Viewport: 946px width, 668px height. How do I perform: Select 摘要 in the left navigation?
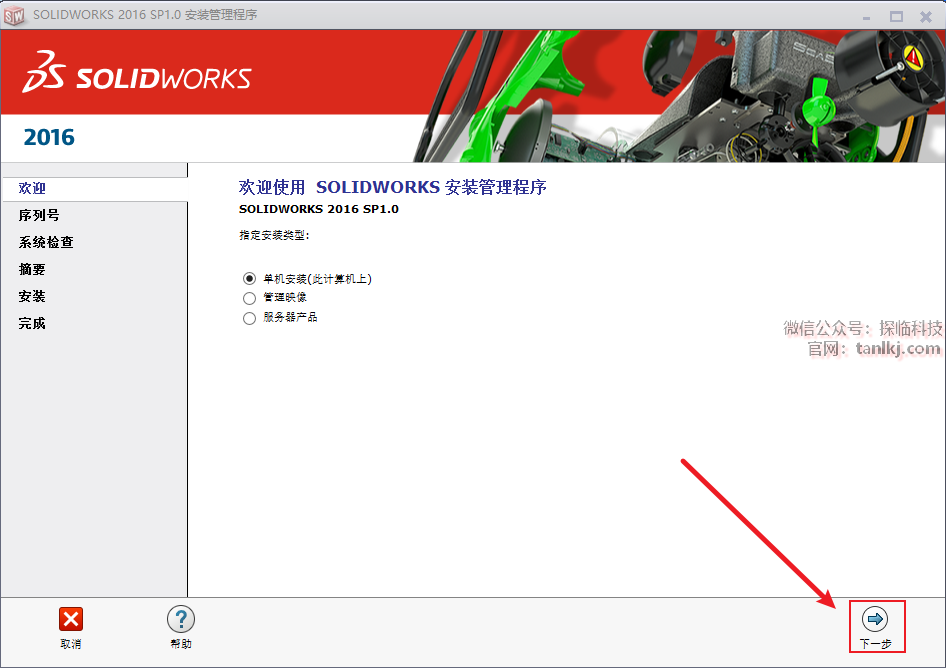pos(32,269)
